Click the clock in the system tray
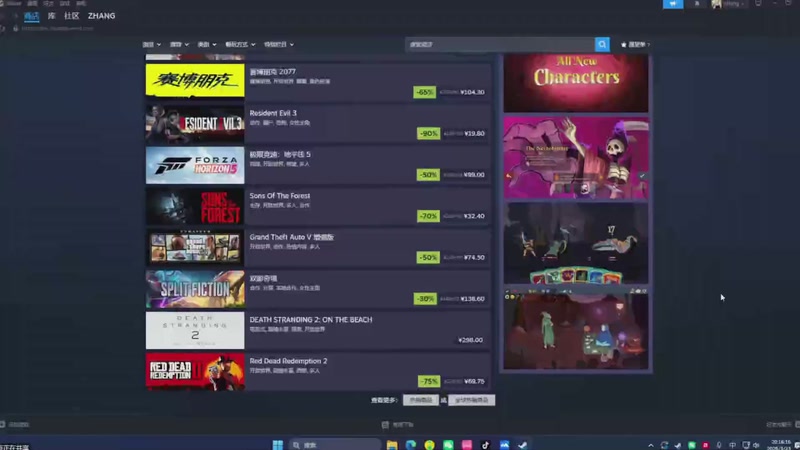 (x=781, y=445)
